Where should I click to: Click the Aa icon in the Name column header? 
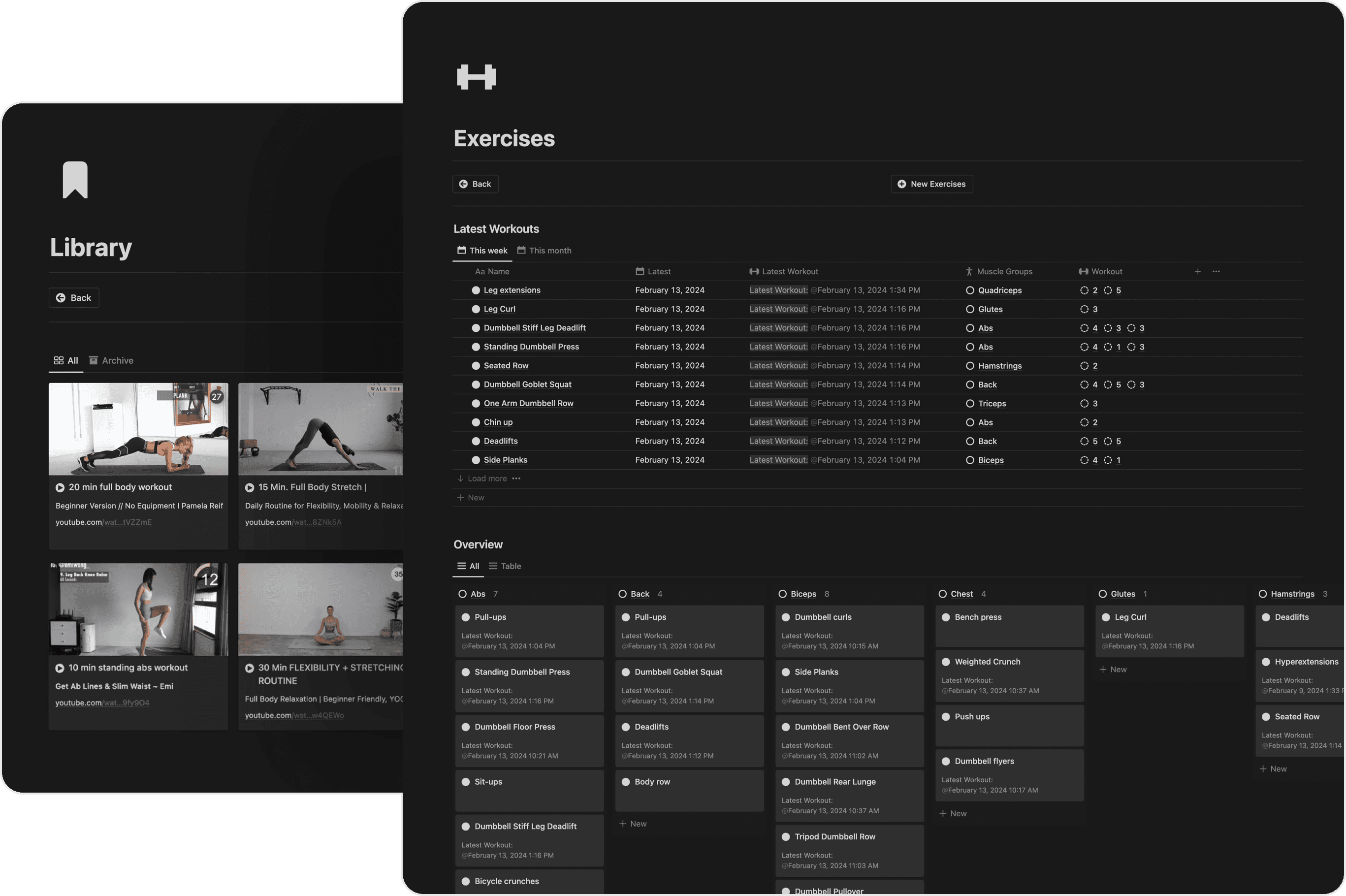tap(480, 271)
